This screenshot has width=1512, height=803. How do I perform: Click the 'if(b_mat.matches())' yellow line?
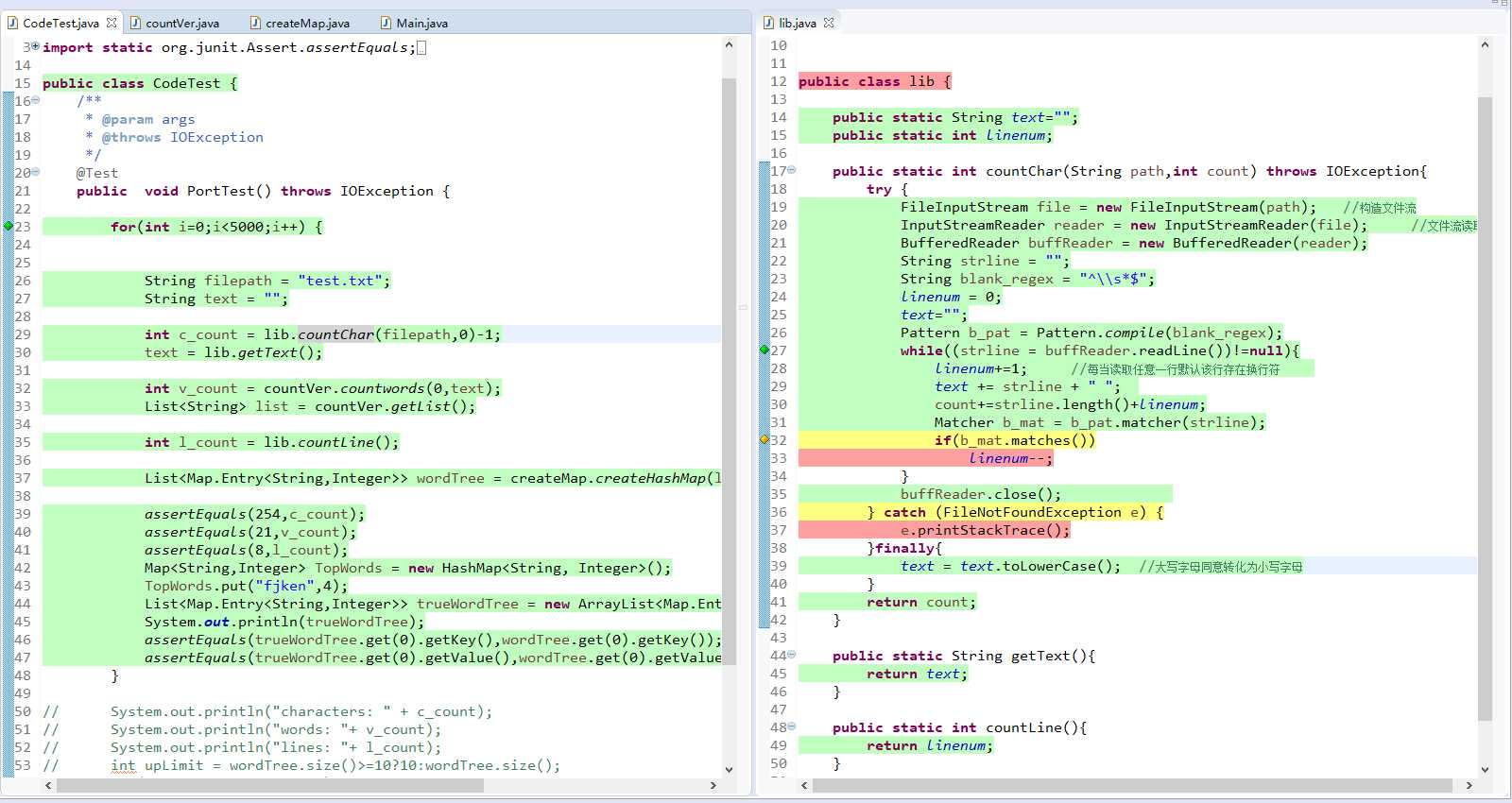coord(1015,440)
